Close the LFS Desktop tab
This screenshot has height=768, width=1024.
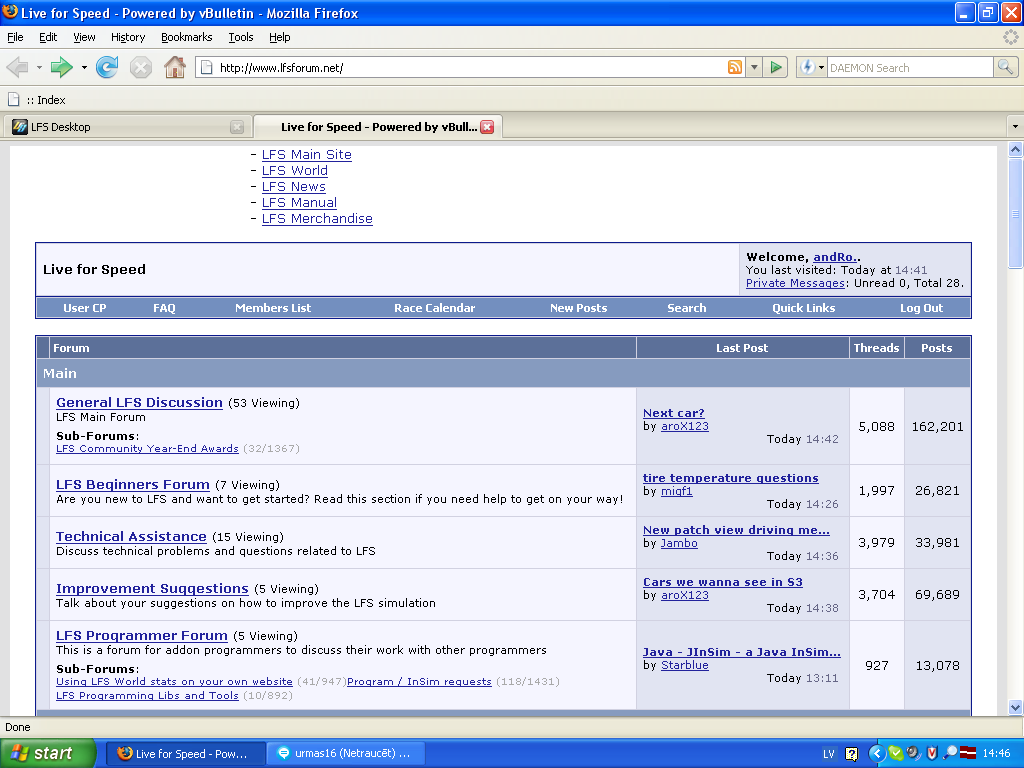[237, 127]
